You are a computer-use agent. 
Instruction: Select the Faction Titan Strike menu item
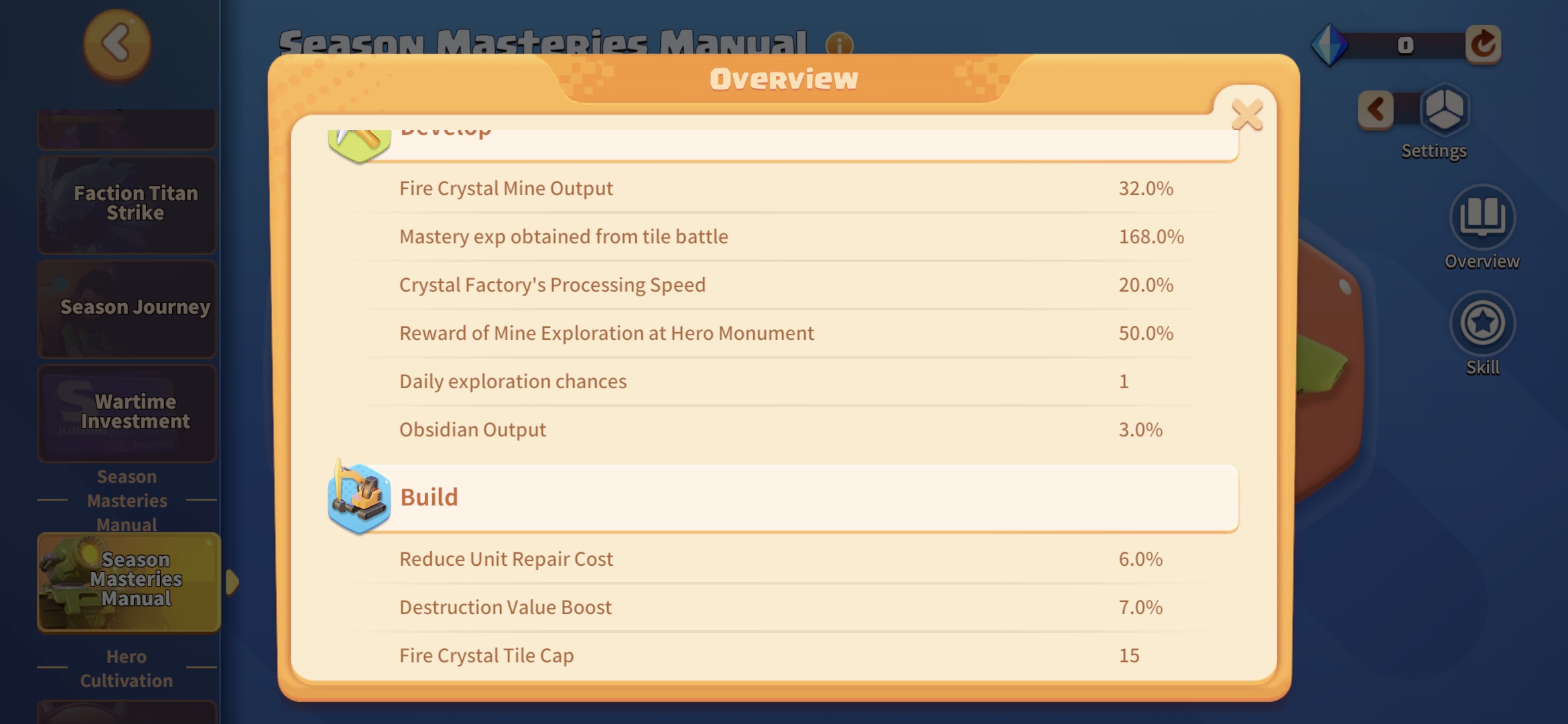click(127, 204)
